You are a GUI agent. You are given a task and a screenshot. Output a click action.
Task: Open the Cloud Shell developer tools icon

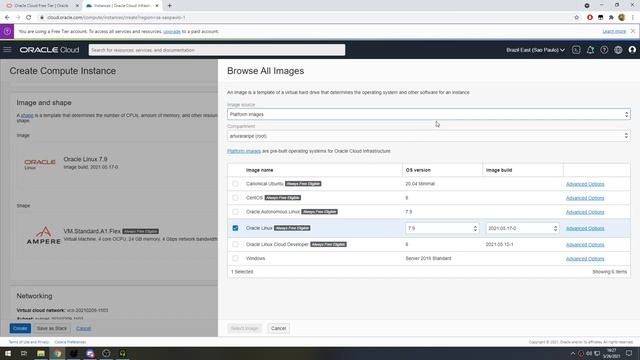coord(576,50)
